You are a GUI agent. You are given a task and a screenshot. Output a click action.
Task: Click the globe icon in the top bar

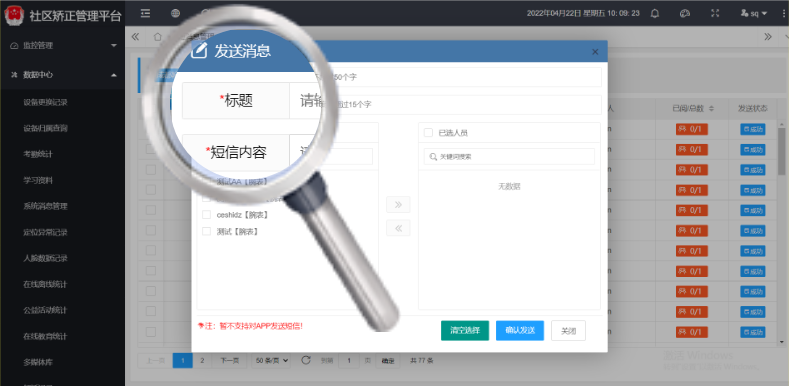[x=175, y=14]
